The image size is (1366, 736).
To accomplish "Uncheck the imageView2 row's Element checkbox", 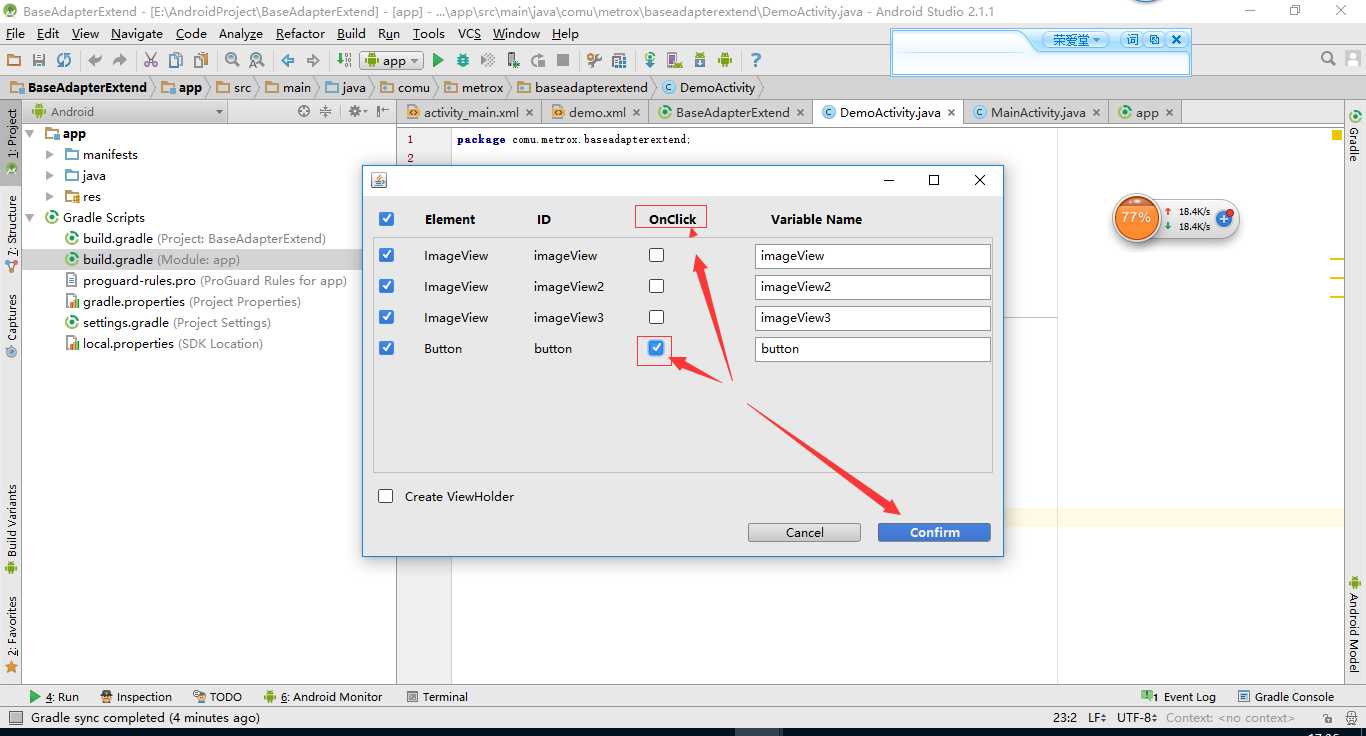I will coord(387,286).
